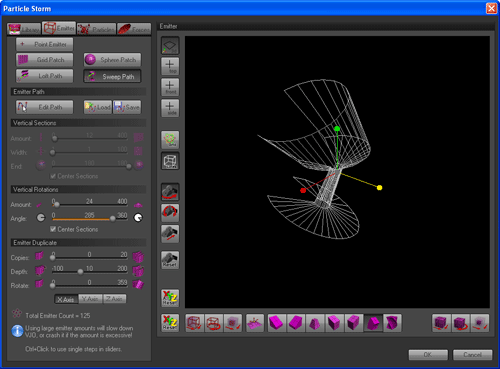This screenshot has width=500, height=369.
Task: Select Grid Patch emitter type
Action: click(x=45, y=60)
